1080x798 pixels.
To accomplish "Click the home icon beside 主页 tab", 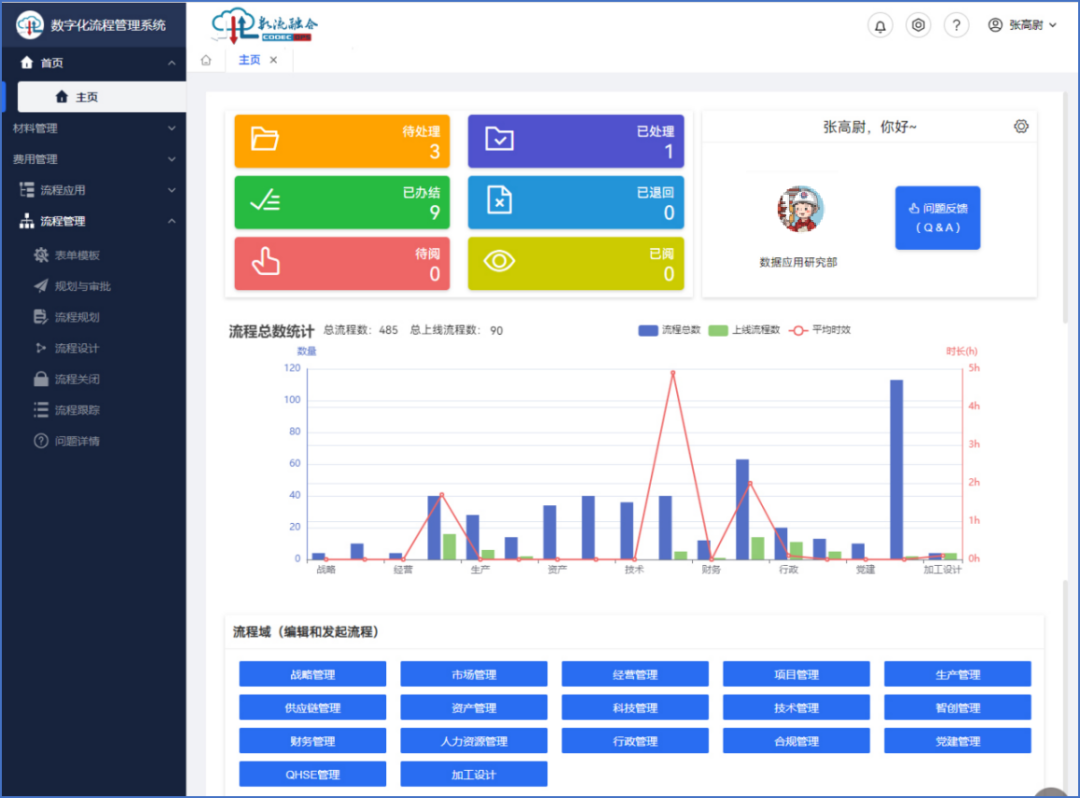I will [x=206, y=60].
